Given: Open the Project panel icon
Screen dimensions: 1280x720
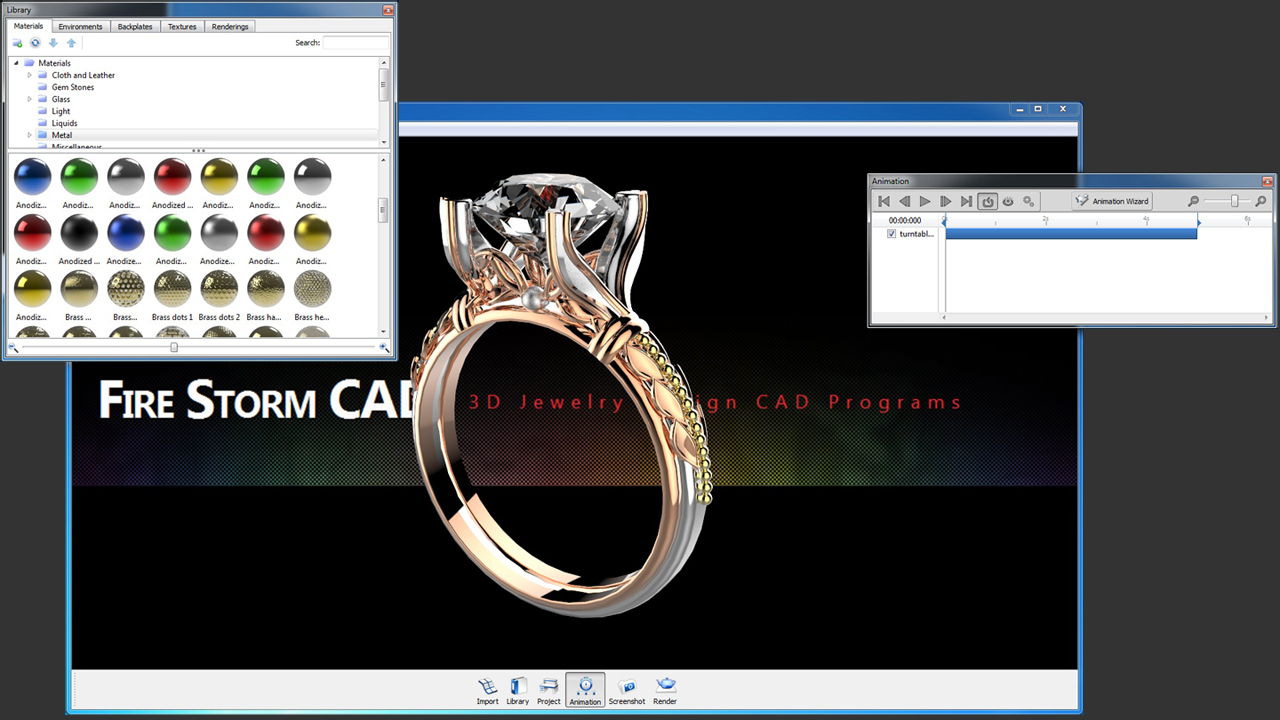Looking at the screenshot, I should point(548,690).
